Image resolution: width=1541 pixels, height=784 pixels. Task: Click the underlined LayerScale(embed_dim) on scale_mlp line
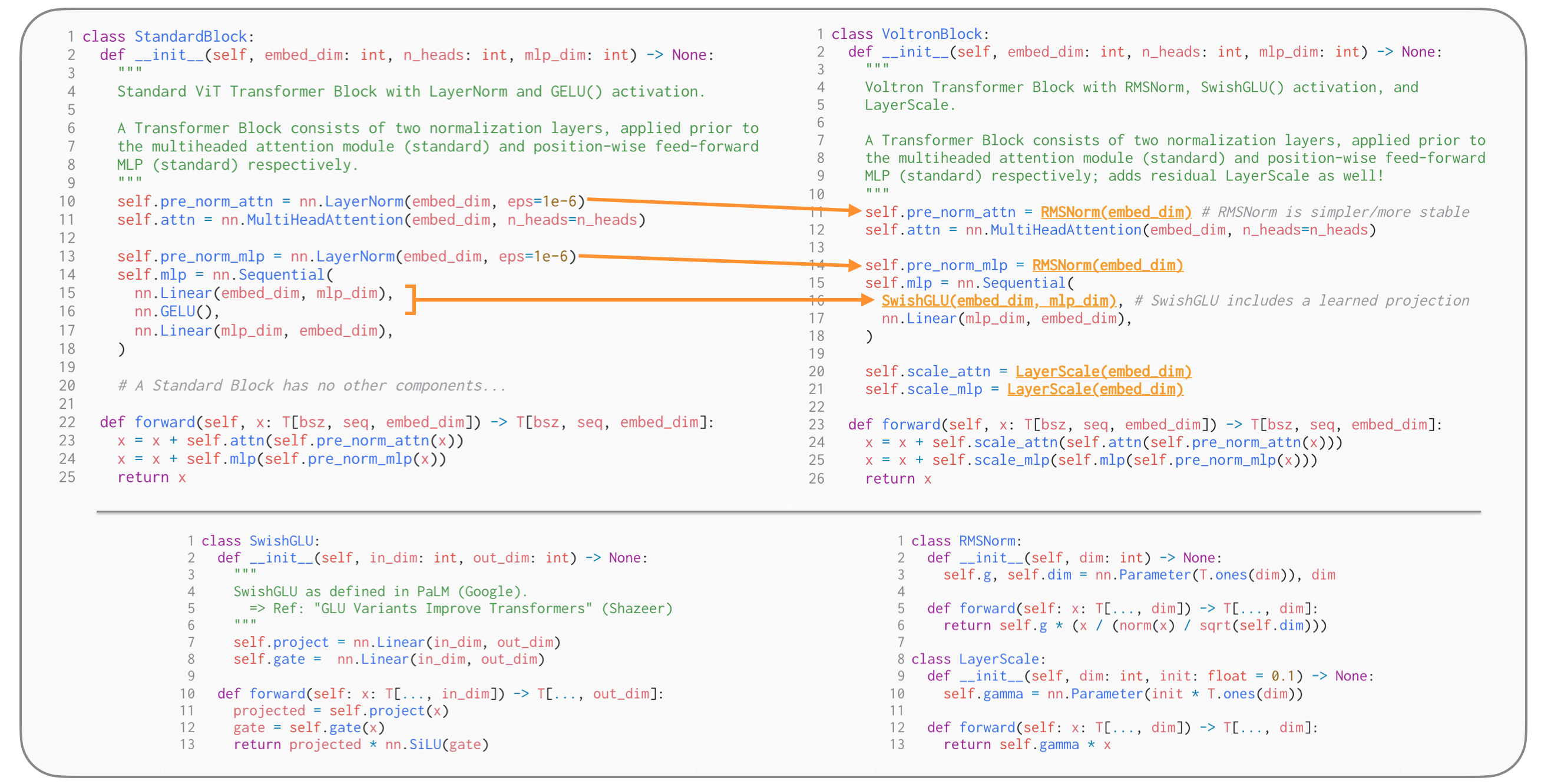1094,390
